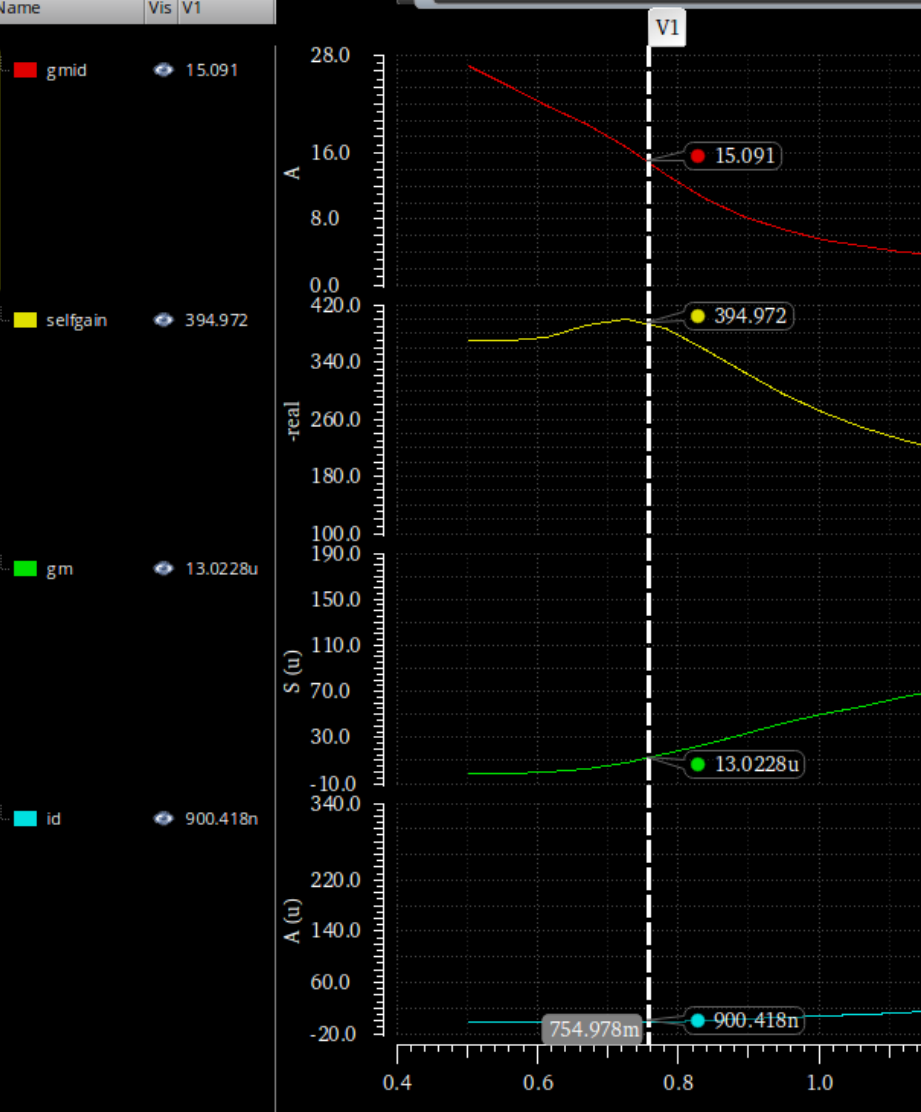Click the 900.418n id marker readout

click(x=744, y=1021)
